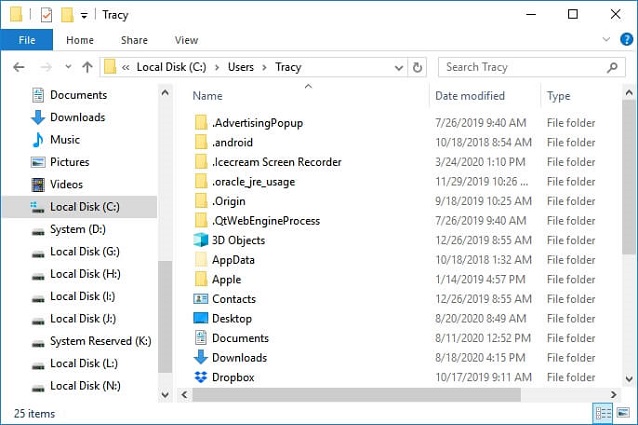Open Help via the question mark icon
Screen dimensions: 638x425
point(626,39)
